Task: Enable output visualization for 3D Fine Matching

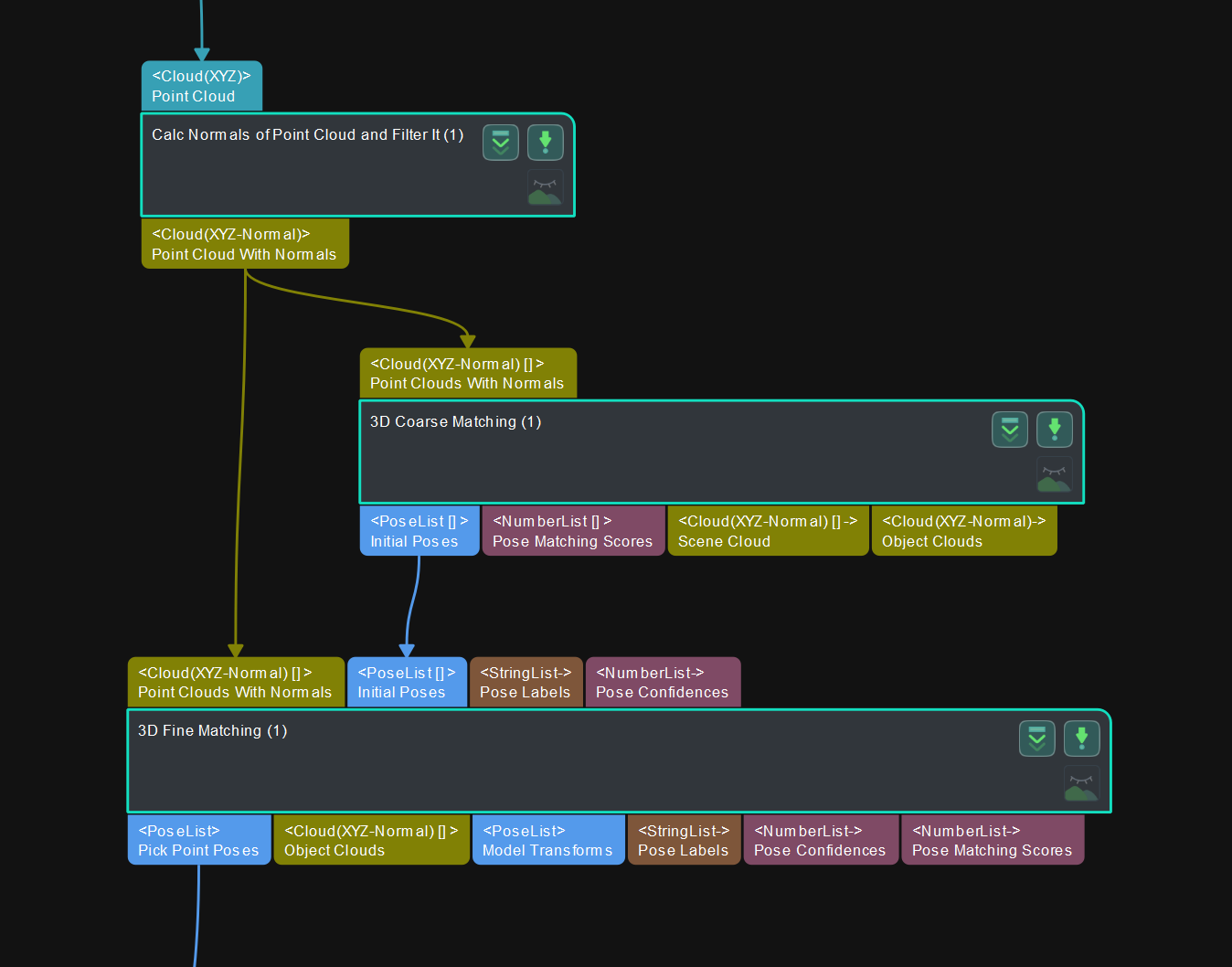Action: pos(1081,785)
